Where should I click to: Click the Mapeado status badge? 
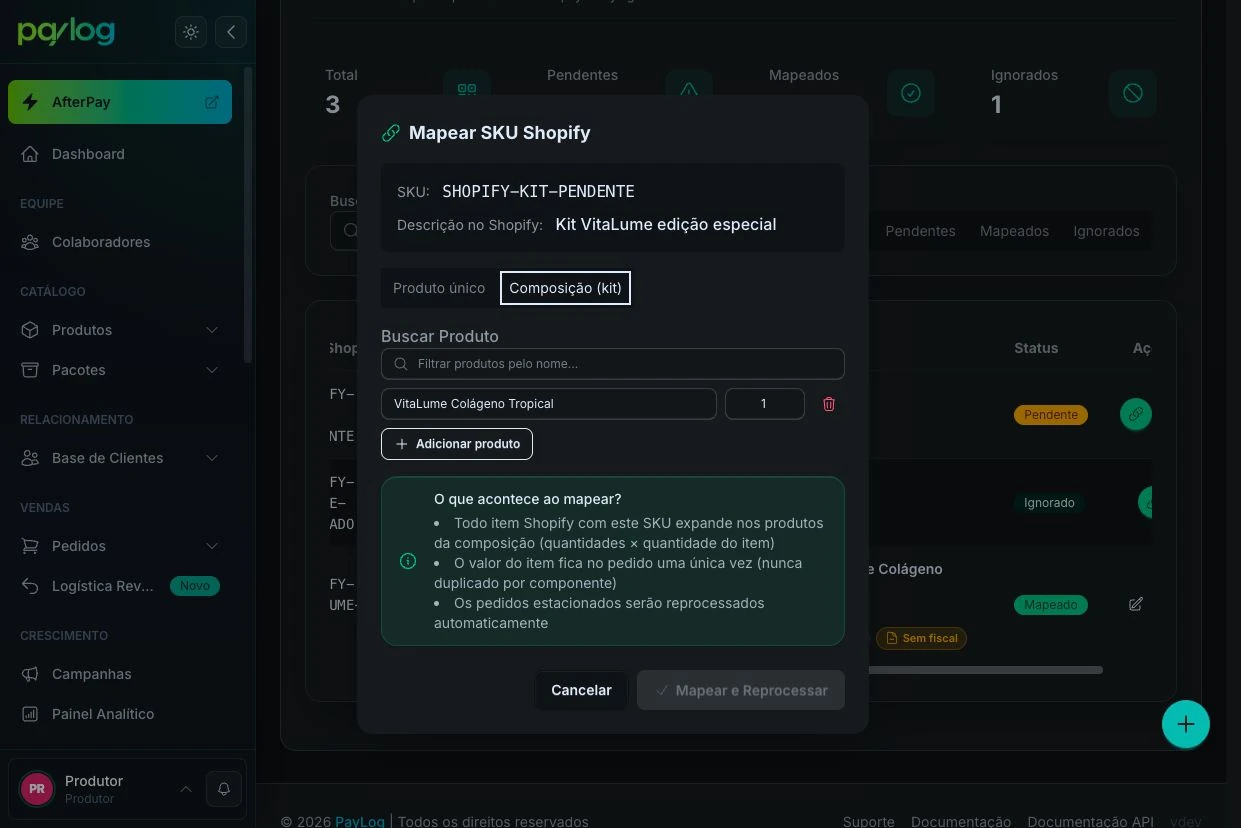(1051, 604)
